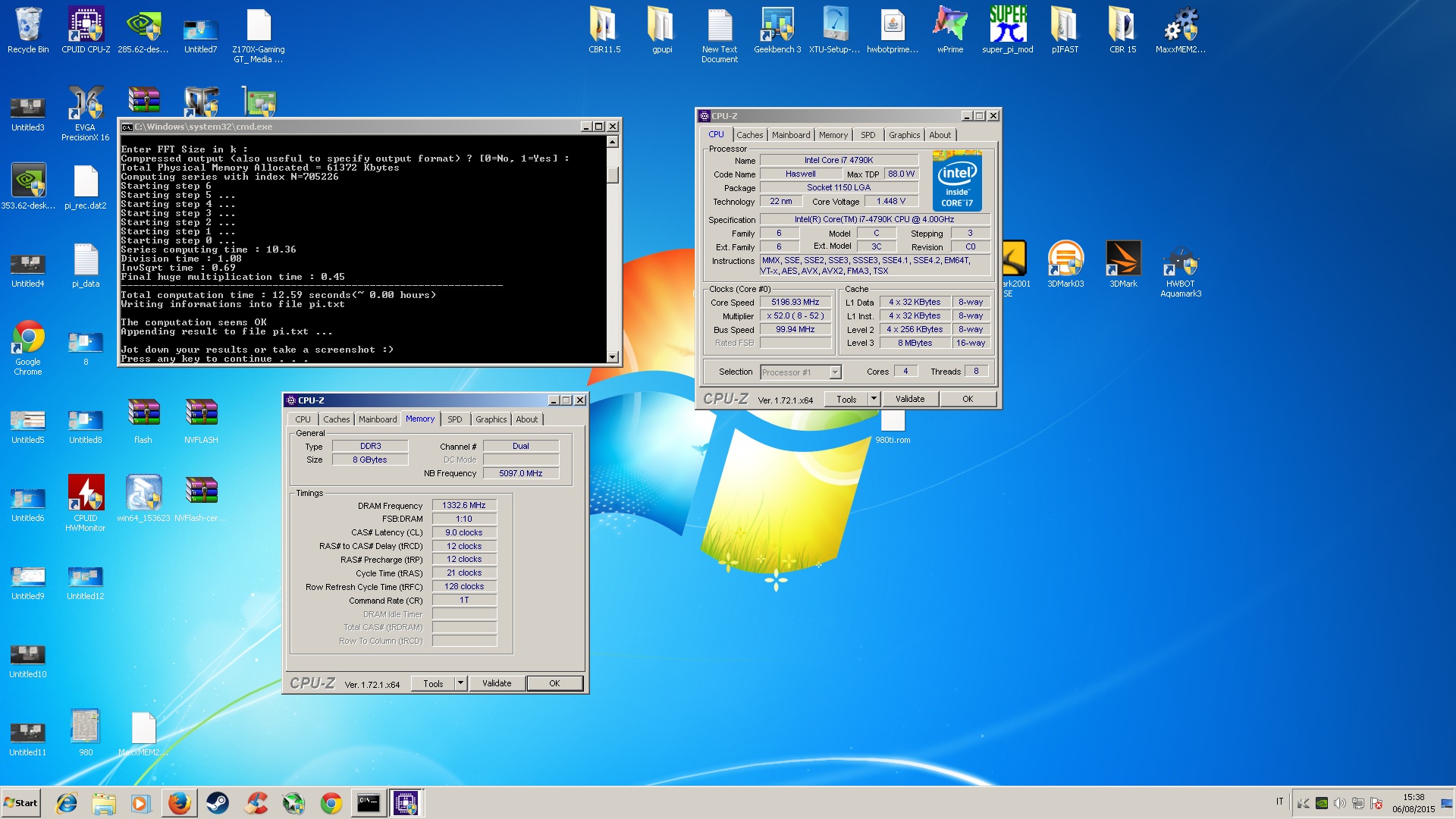Open the CBR11.5 folder icon
The height and width of the screenshot is (819, 1456).
click(604, 30)
